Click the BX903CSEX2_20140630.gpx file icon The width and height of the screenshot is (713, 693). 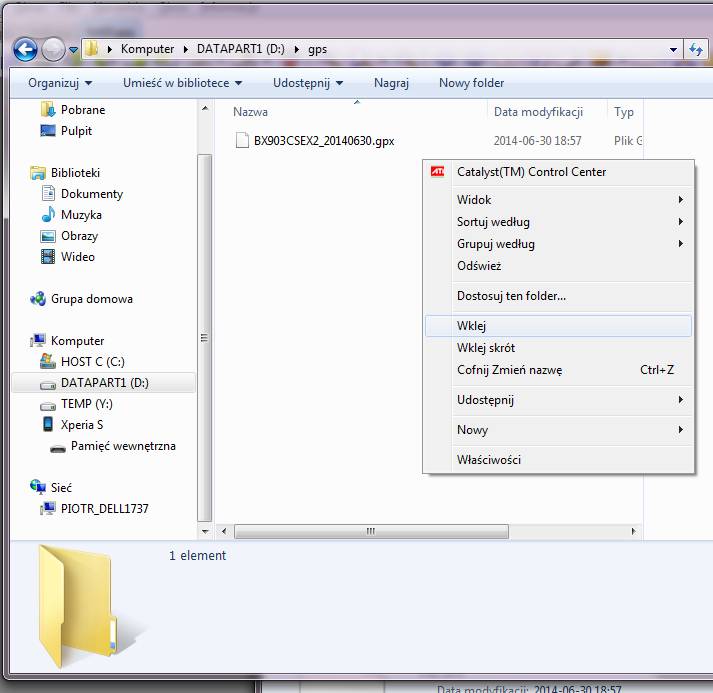241,141
